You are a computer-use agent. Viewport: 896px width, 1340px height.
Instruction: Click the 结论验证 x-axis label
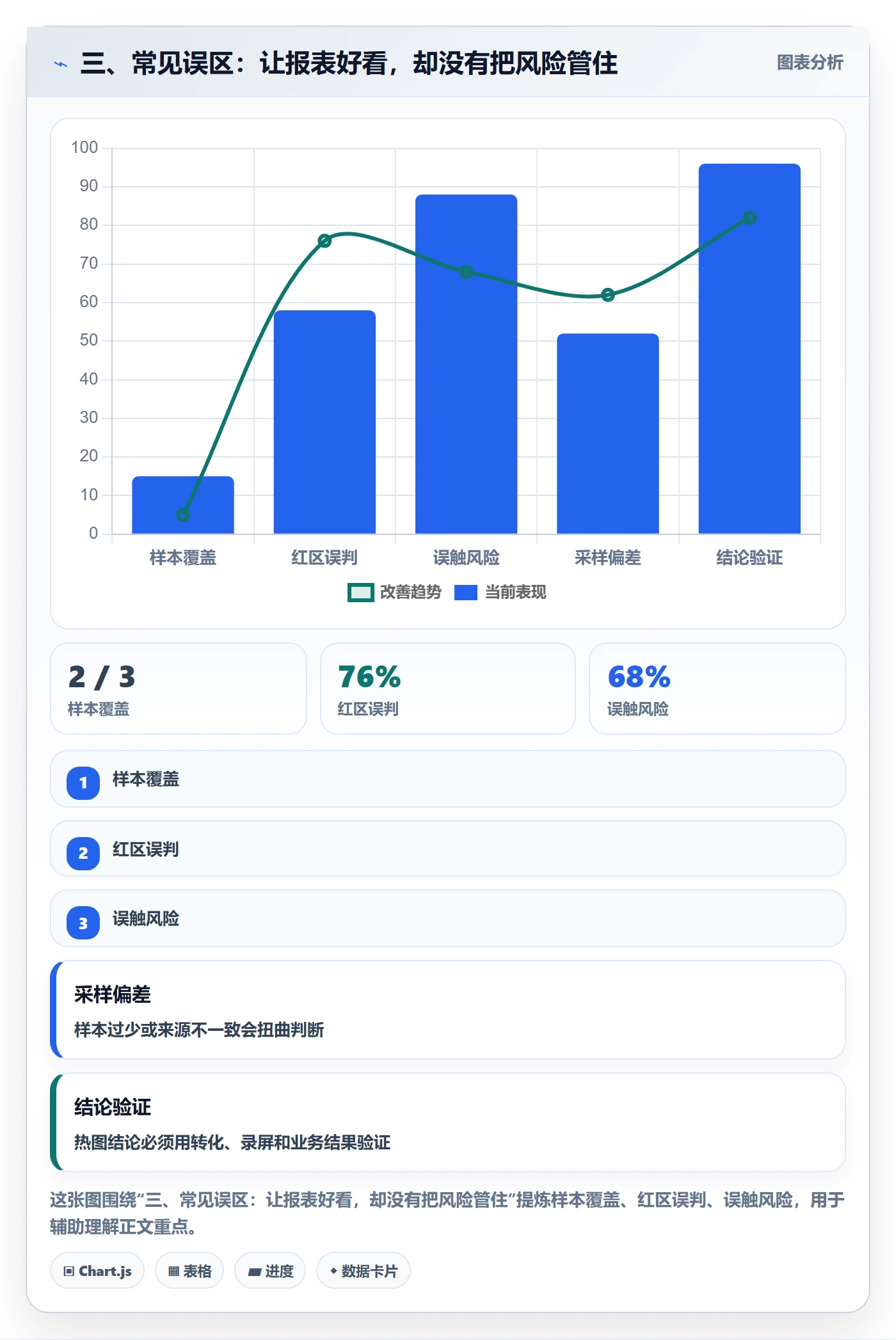coord(749,558)
